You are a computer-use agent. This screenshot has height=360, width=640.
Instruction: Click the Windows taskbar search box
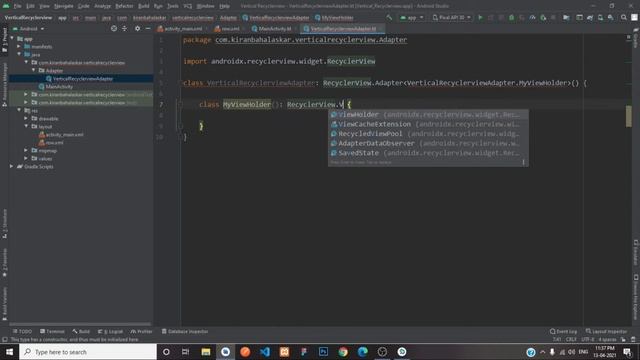click(88, 352)
